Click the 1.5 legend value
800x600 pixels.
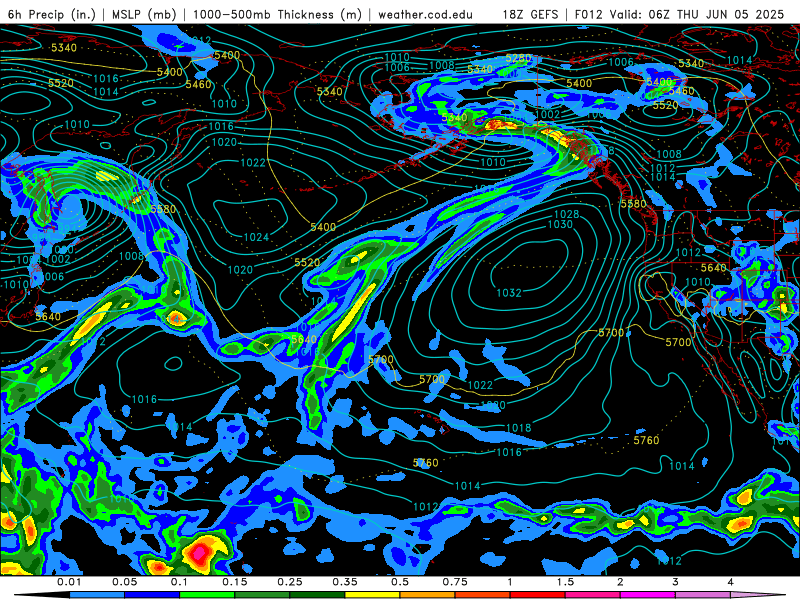[x=565, y=582]
